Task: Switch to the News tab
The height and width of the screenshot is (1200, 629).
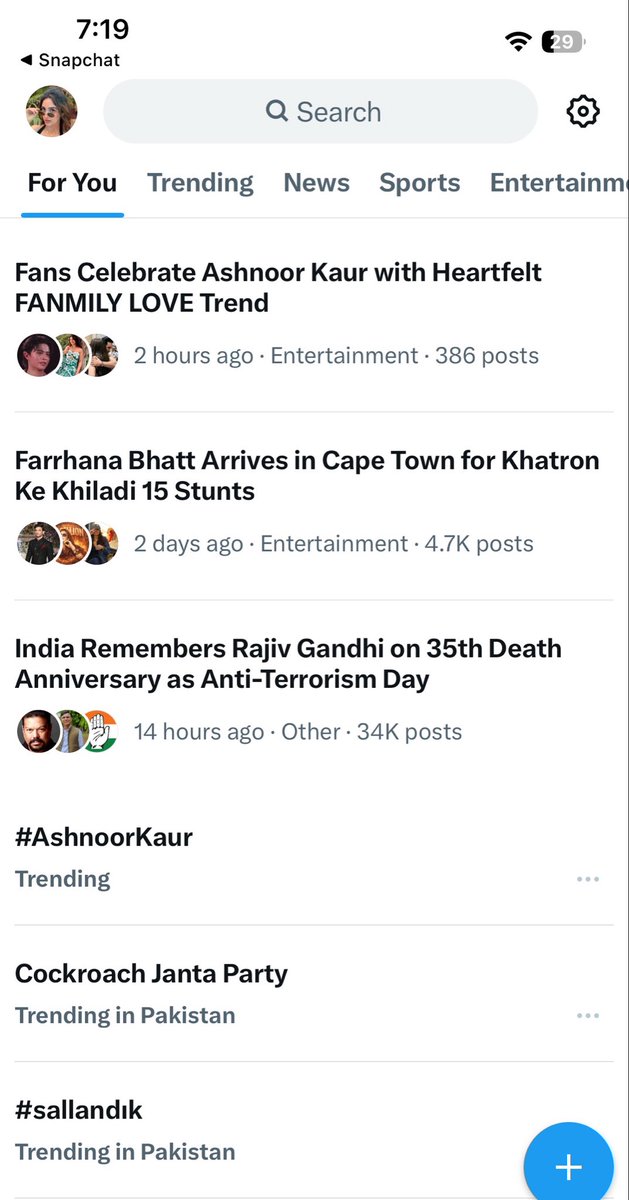Action: click(x=316, y=183)
